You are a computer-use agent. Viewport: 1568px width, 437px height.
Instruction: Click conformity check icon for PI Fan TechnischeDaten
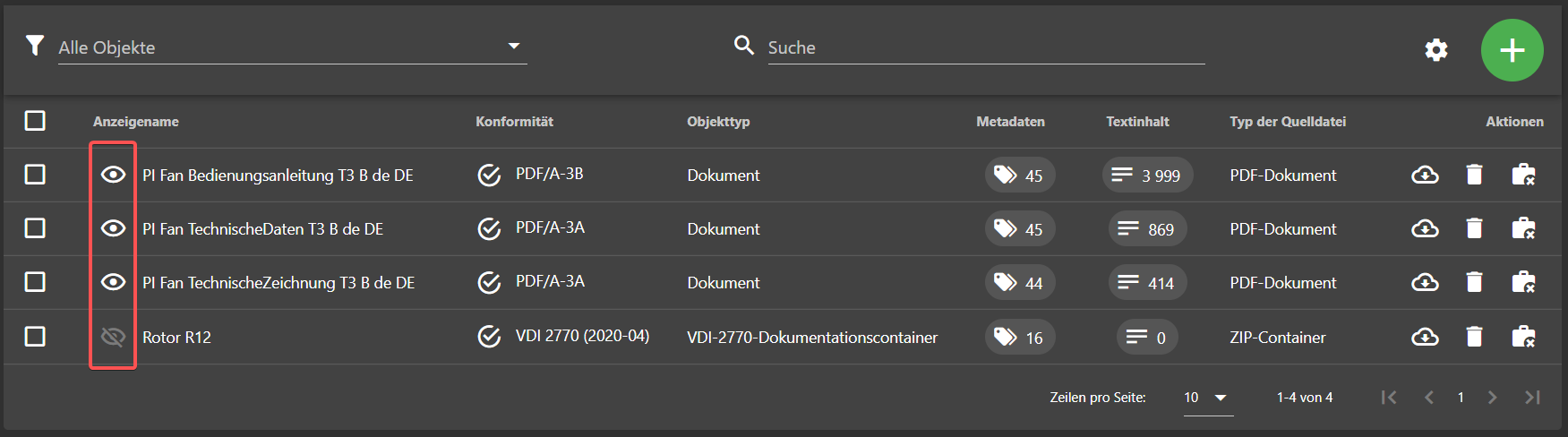[x=489, y=229]
